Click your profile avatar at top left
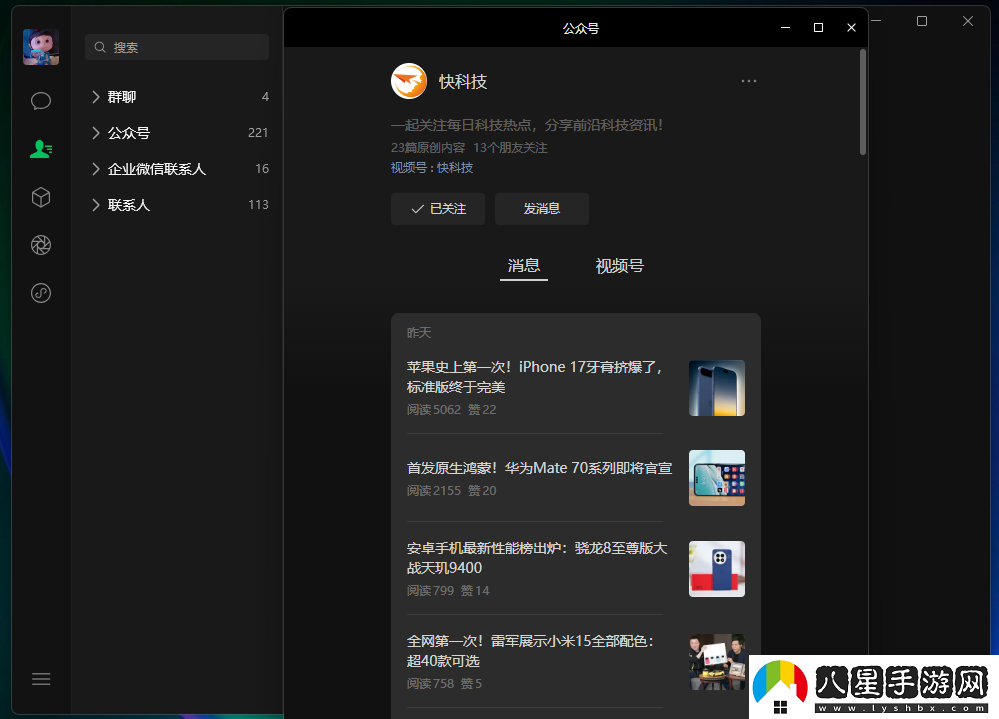The image size is (999, 719). (x=40, y=46)
